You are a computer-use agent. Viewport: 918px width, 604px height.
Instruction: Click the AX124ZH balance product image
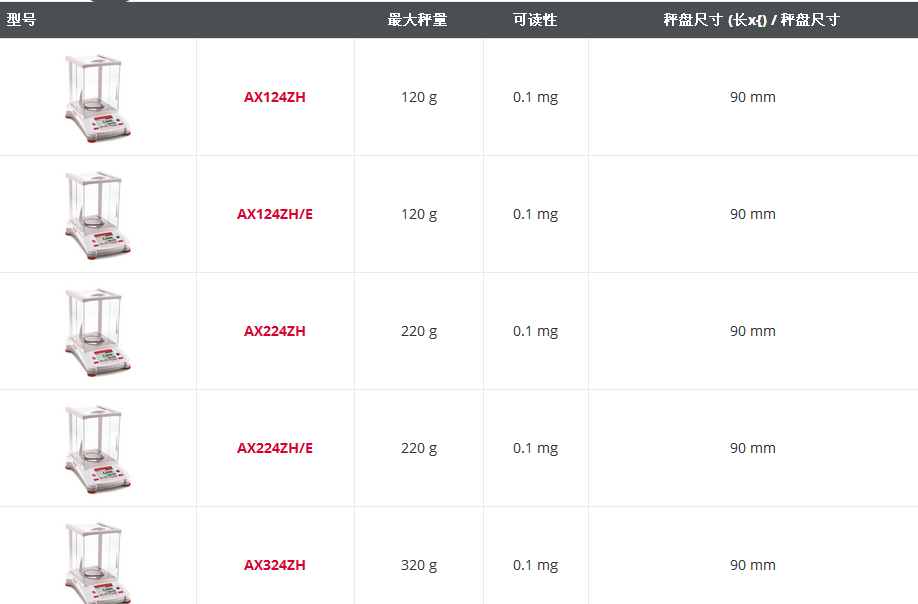coord(98,97)
